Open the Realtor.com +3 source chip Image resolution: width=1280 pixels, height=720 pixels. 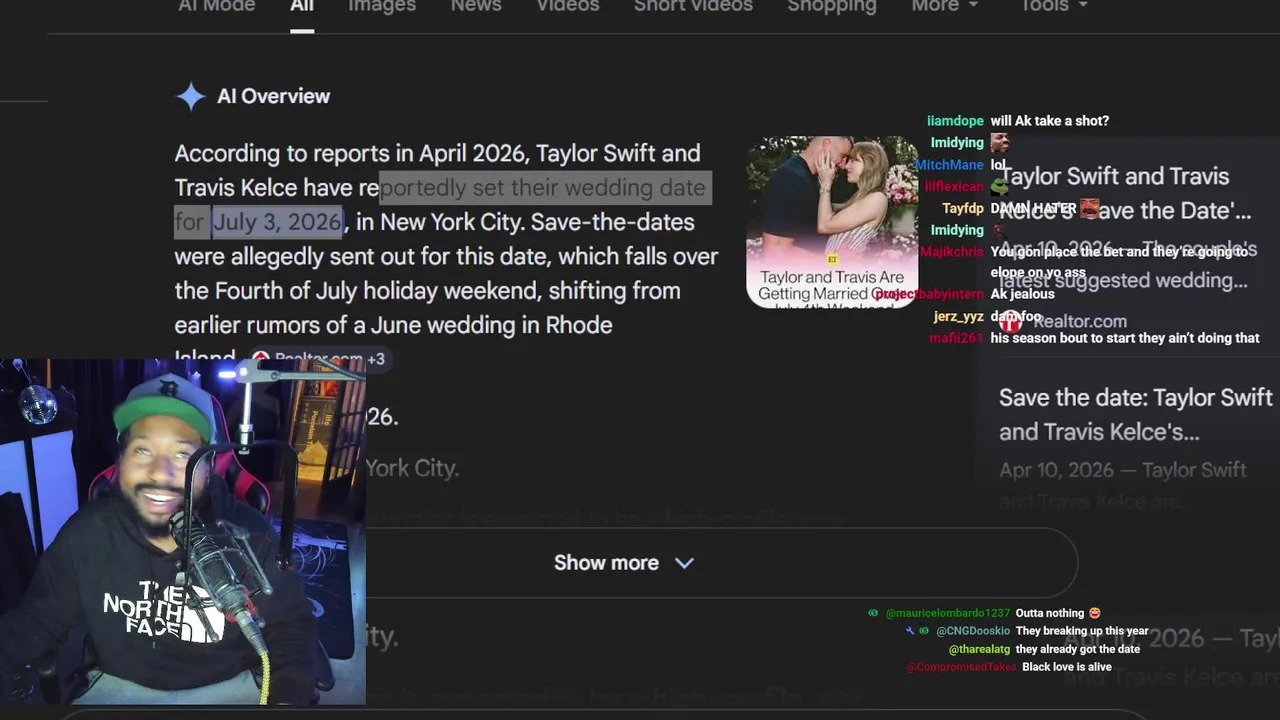318,359
